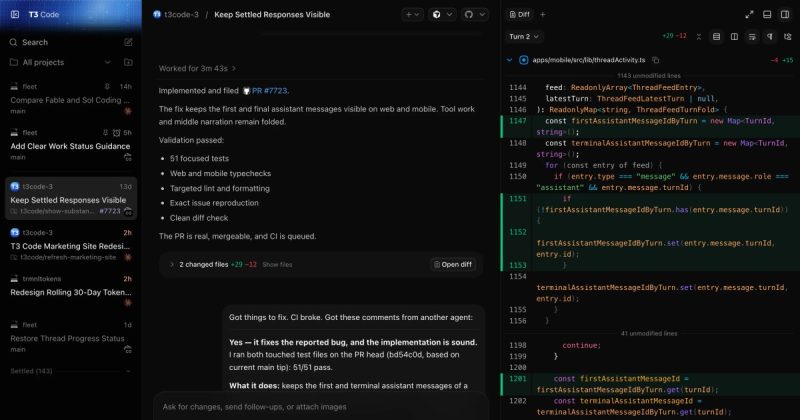Expand the Worked for 3m 43s details

pyautogui.click(x=197, y=68)
